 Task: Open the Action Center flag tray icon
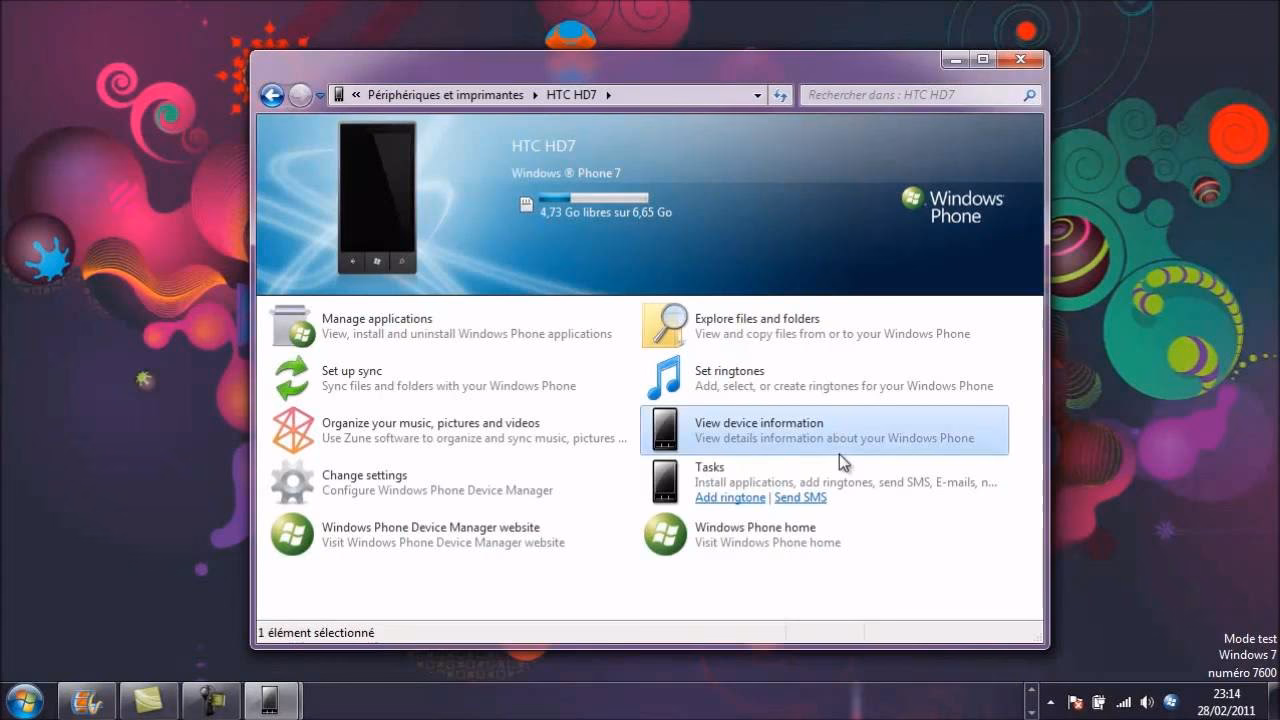[1076, 702]
